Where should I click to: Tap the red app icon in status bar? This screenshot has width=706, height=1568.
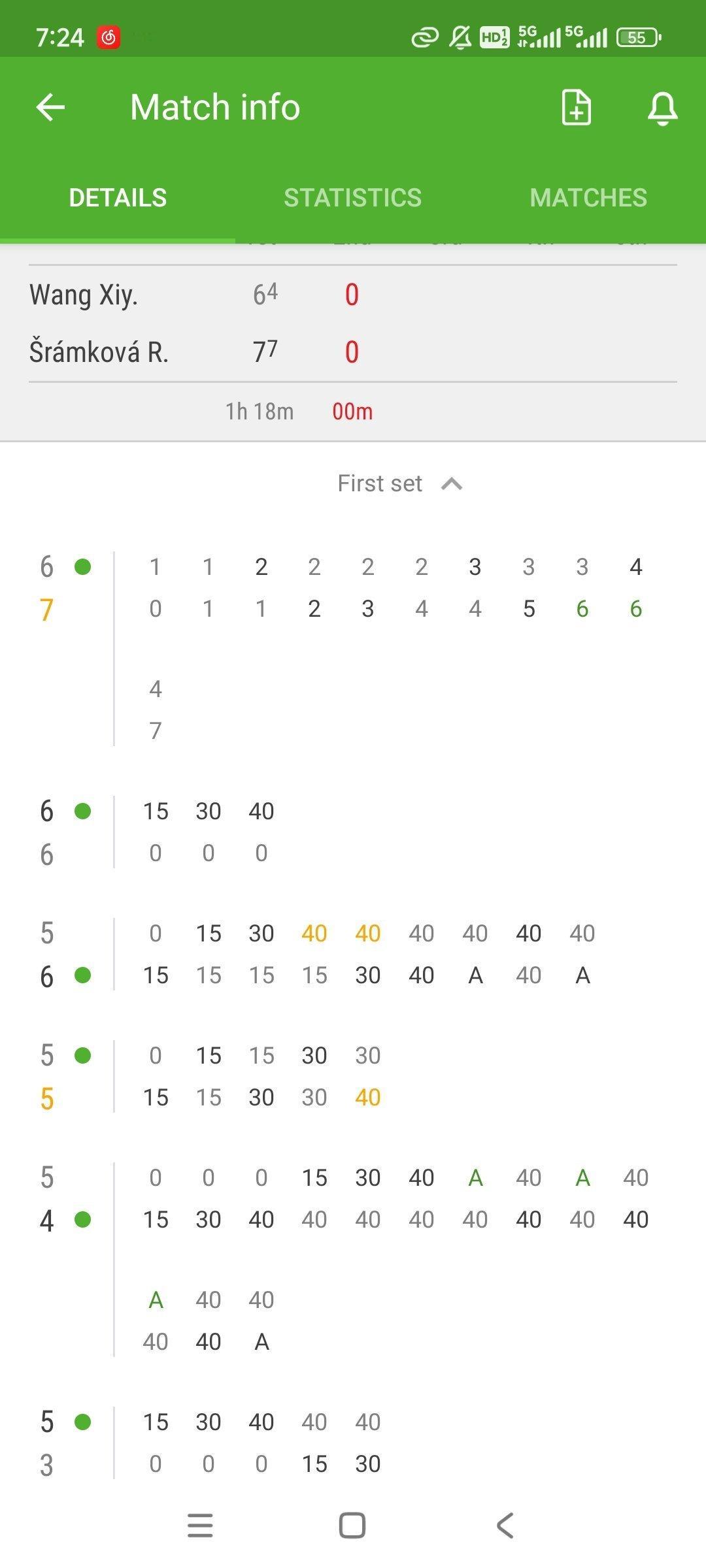point(109,37)
